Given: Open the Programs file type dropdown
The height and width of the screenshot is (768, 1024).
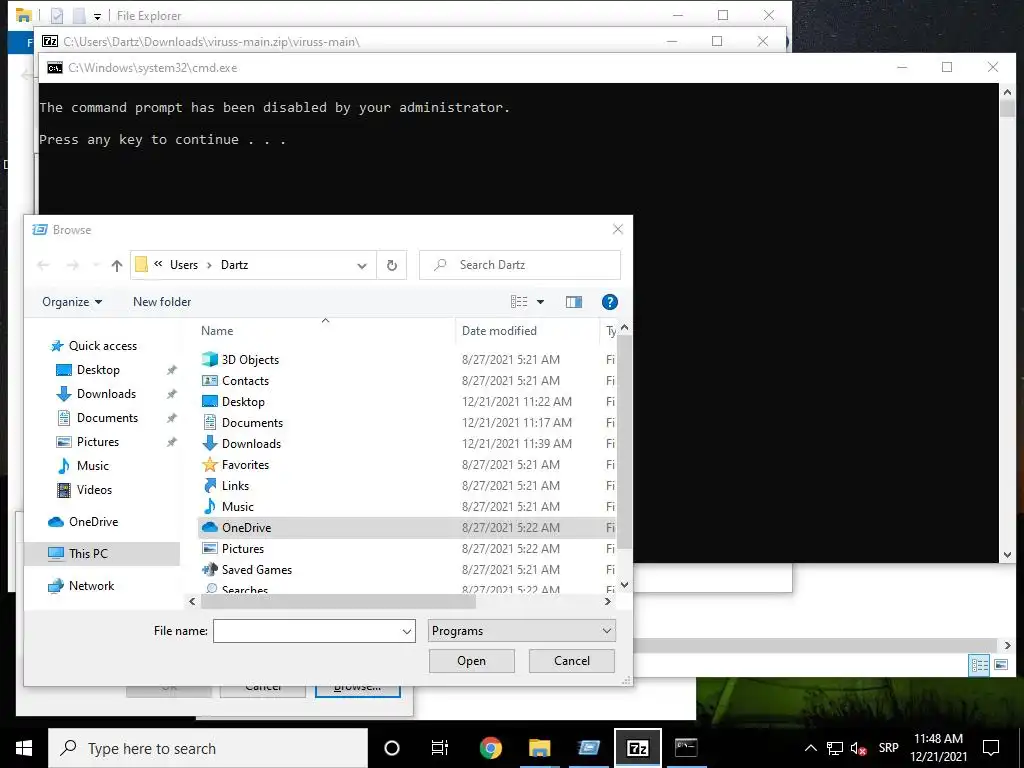Looking at the screenshot, I should 522,631.
